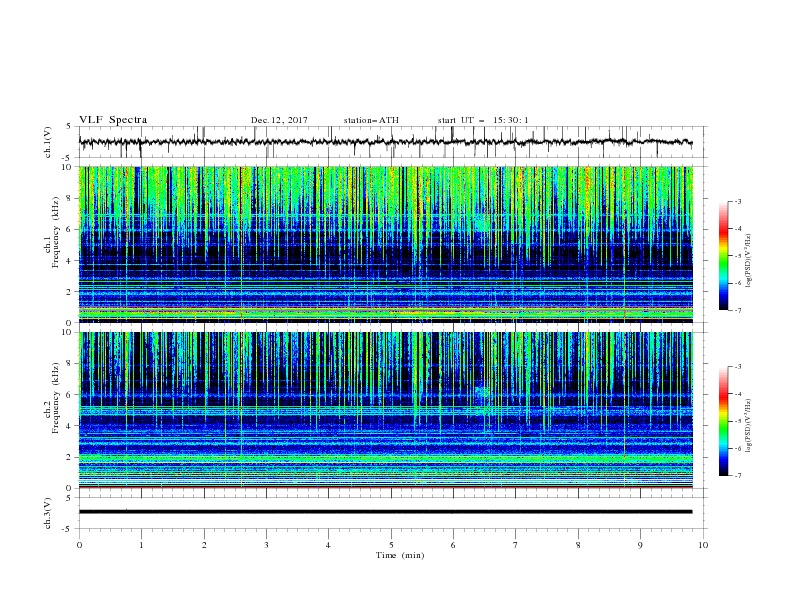This screenshot has width=792, height=612.
Task: Select the date text "Dec. 12, 2017"
Action: click(279, 120)
